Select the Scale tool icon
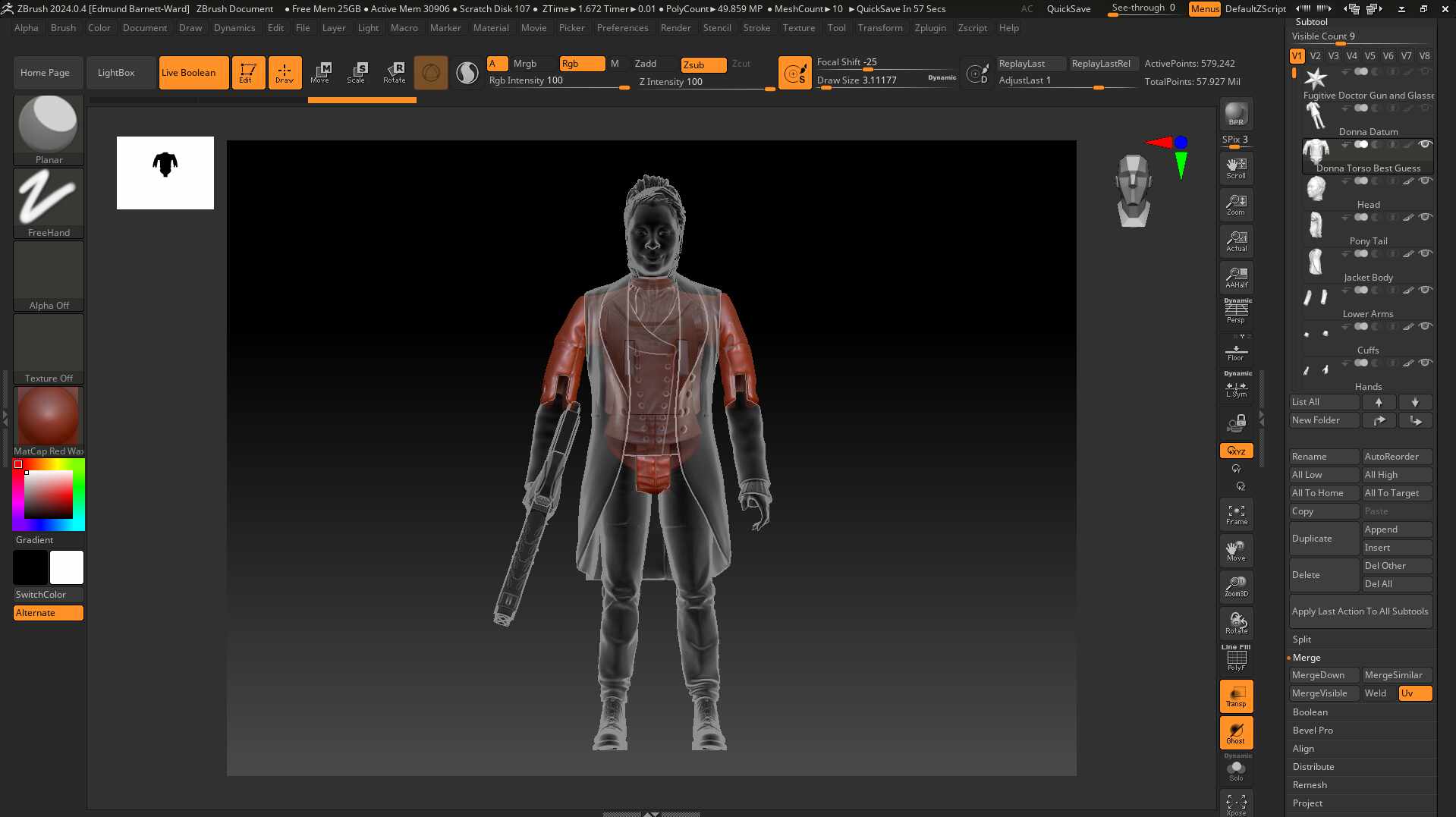Screen dimensions: 1456x817 (x=357, y=73)
